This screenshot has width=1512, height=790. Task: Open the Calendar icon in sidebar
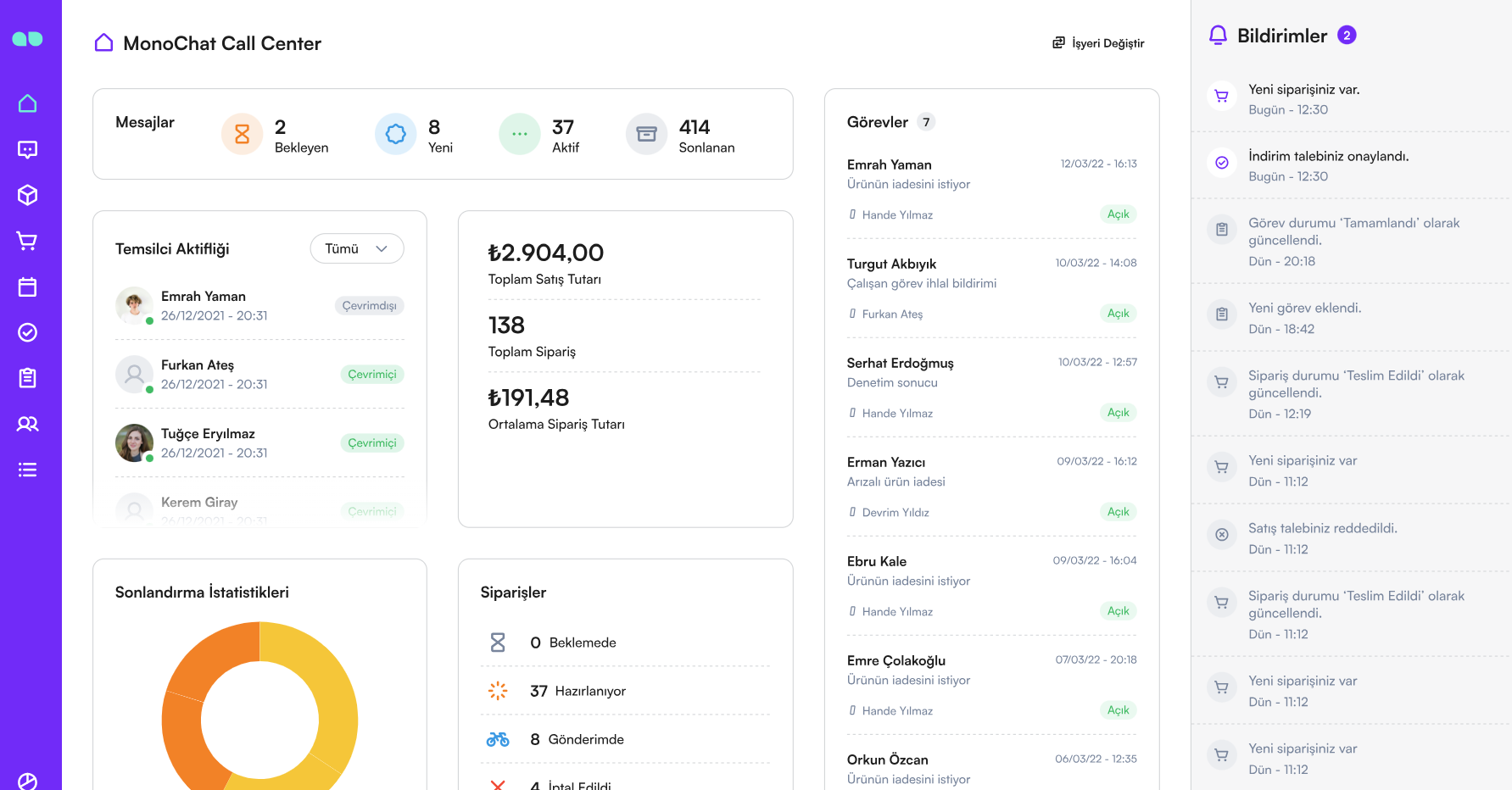click(x=28, y=287)
